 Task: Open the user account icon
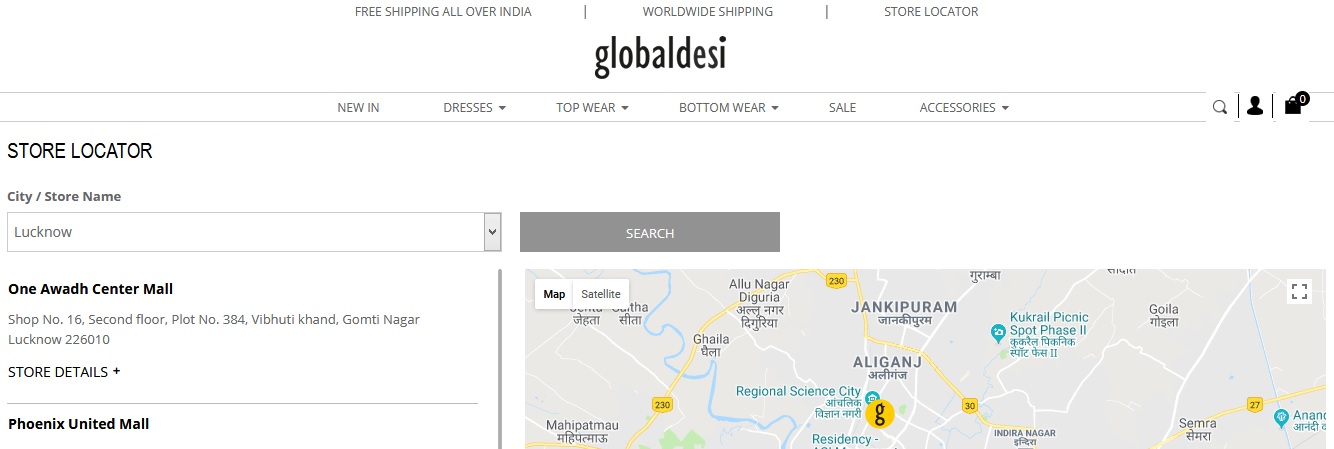coord(1254,106)
